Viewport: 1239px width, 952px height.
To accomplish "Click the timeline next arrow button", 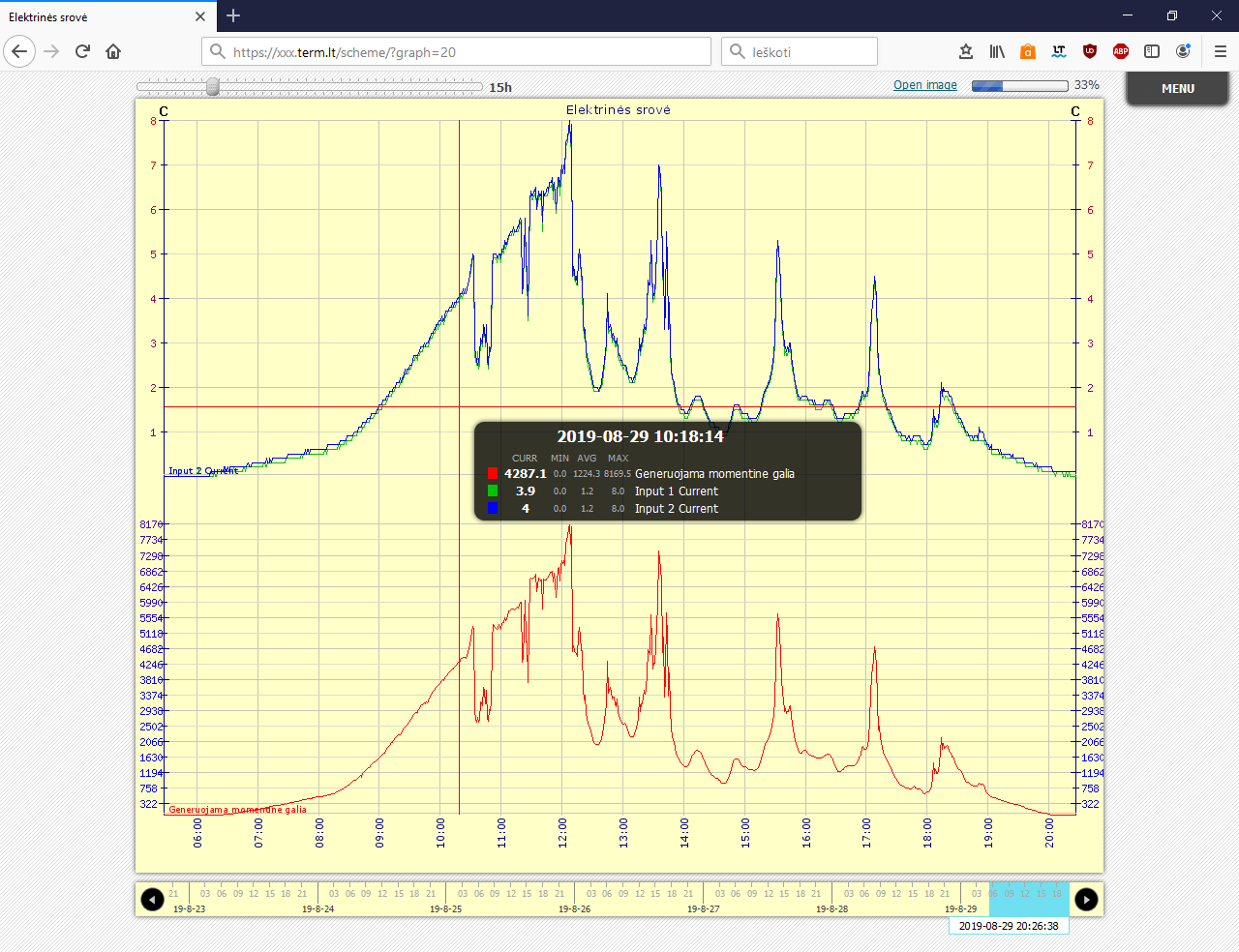I will [1086, 900].
